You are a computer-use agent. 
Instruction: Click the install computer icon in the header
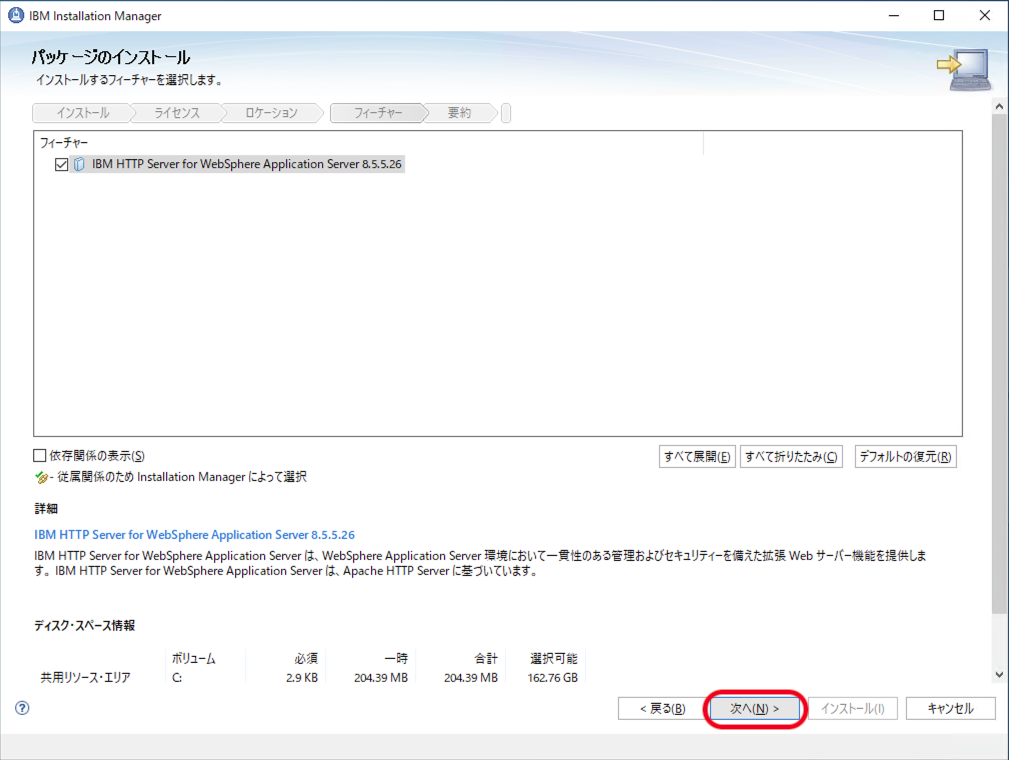click(963, 70)
